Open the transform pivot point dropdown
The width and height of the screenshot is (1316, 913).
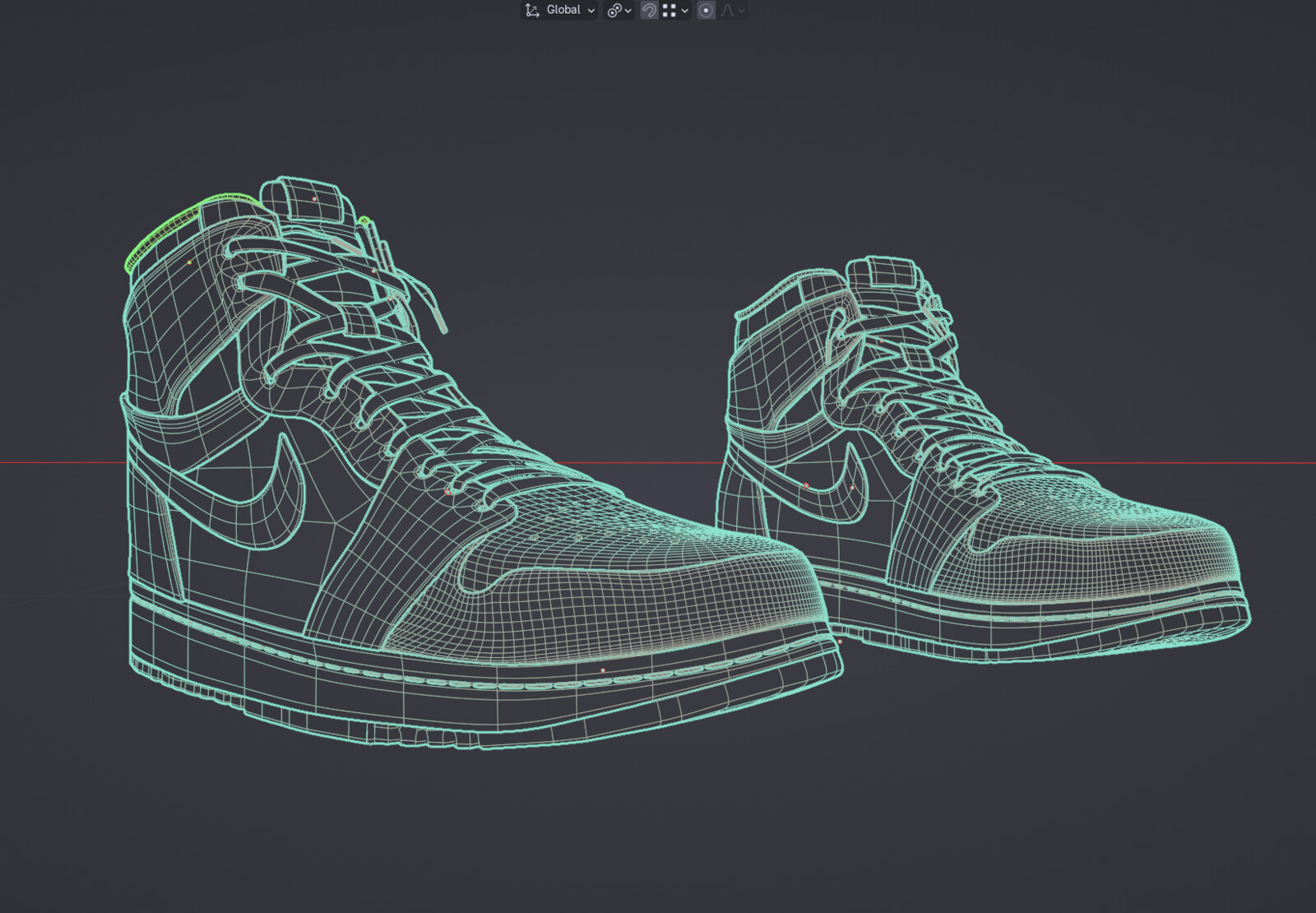[x=619, y=10]
